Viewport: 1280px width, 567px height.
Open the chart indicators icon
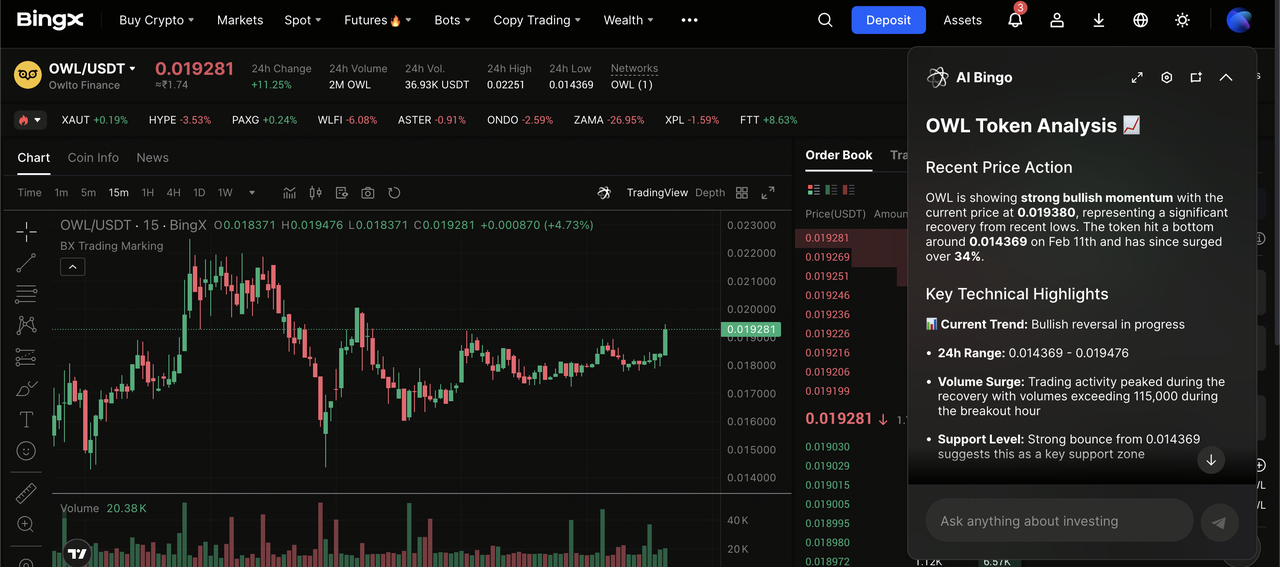[290, 193]
